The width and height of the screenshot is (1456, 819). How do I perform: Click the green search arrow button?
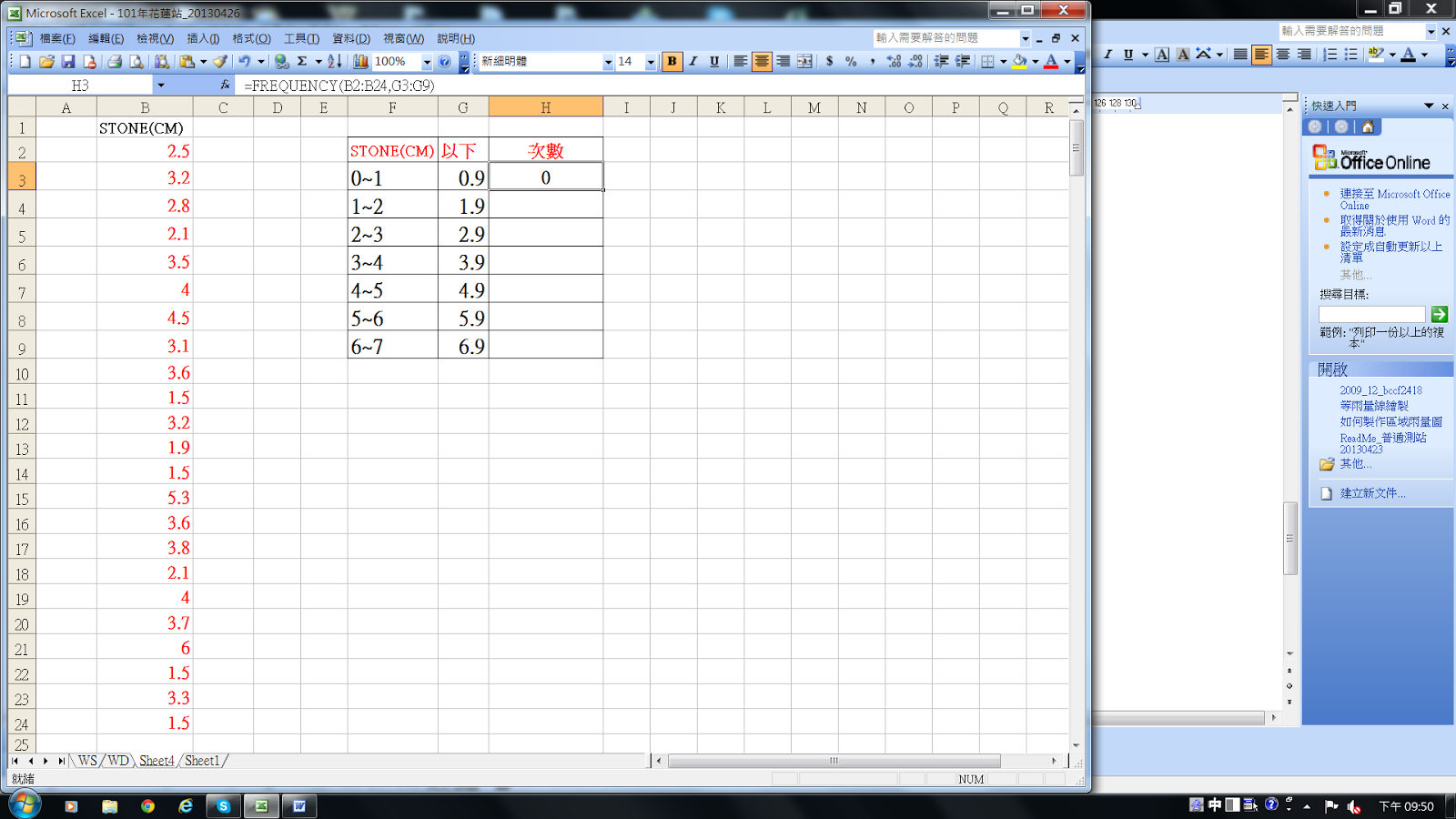(x=1439, y=314)
